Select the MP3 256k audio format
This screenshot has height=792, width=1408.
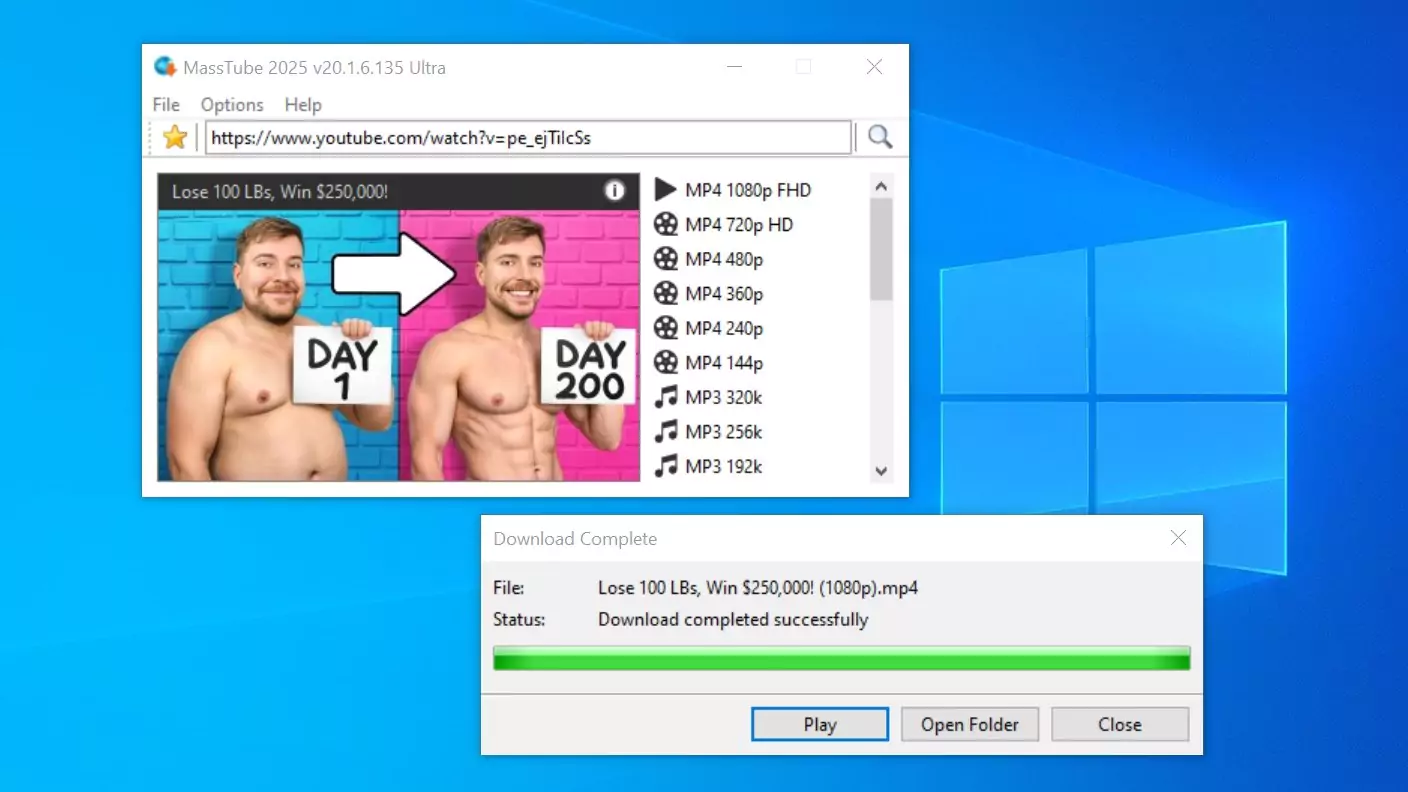tap(724, 432)
